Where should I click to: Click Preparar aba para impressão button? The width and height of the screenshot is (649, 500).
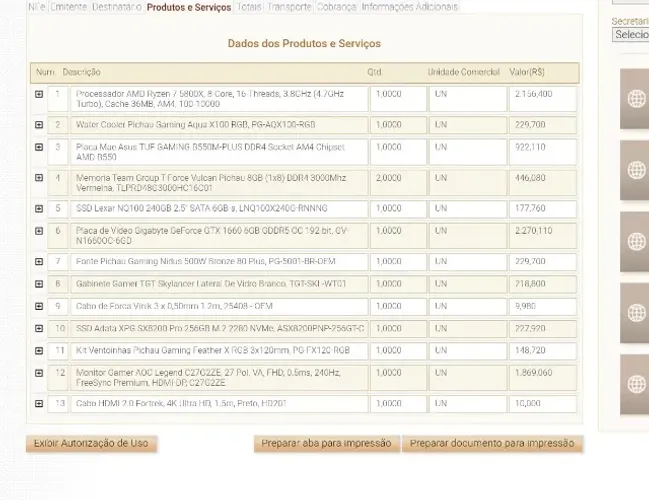click(326, 444)
